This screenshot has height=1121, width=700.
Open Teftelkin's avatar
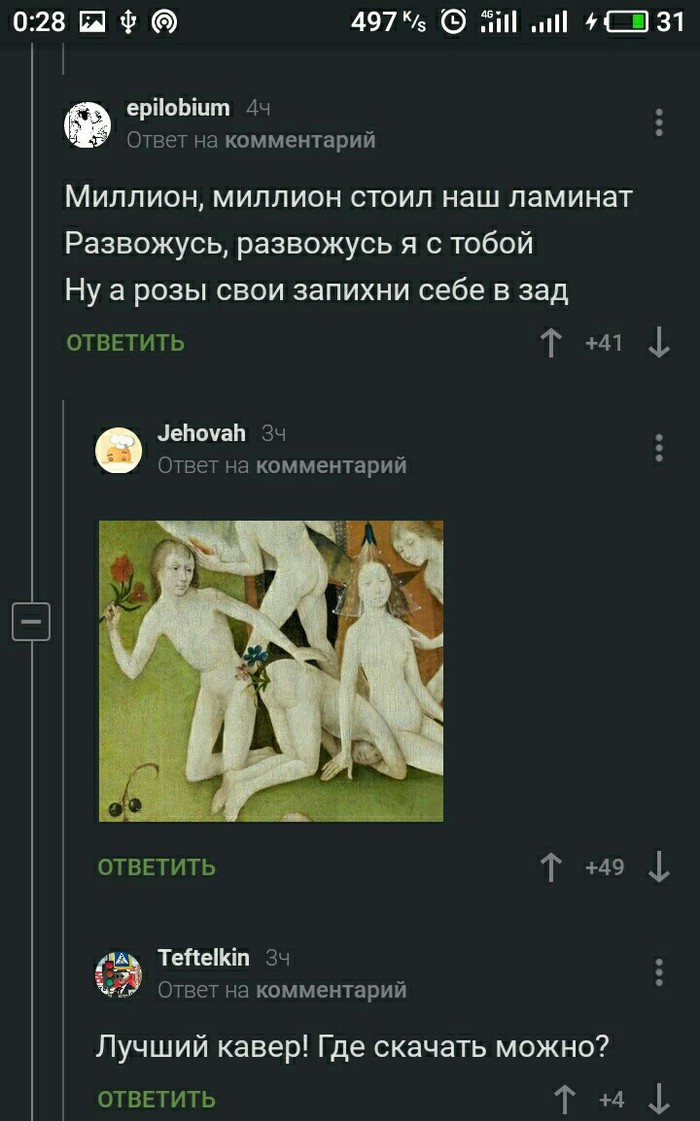(119, 974)
